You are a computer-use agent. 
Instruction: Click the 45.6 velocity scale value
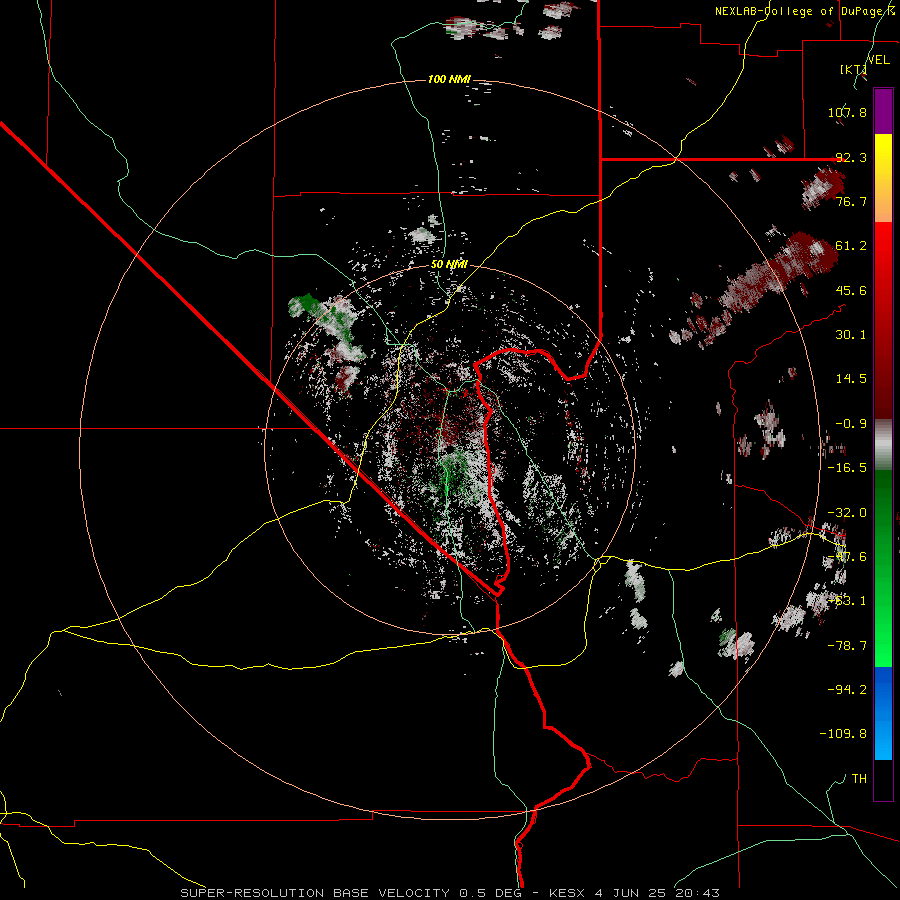coord(851,290)
